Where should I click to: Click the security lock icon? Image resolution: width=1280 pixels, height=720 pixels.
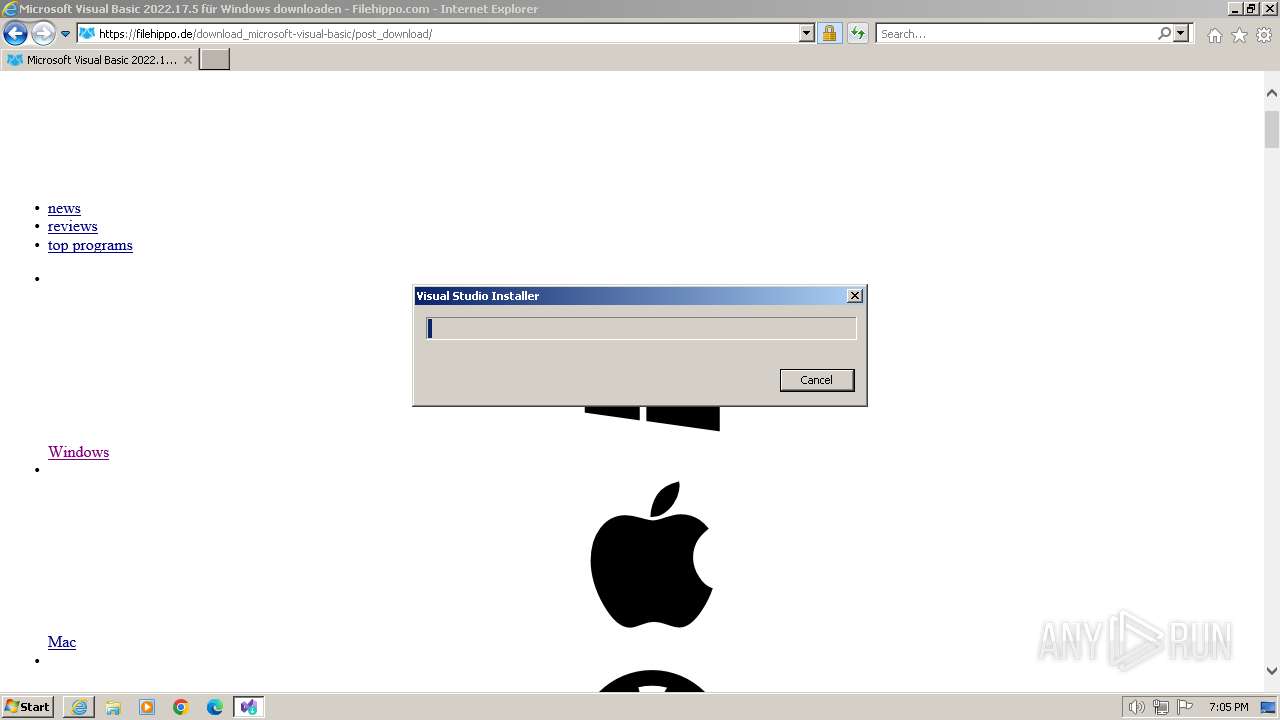829,34
